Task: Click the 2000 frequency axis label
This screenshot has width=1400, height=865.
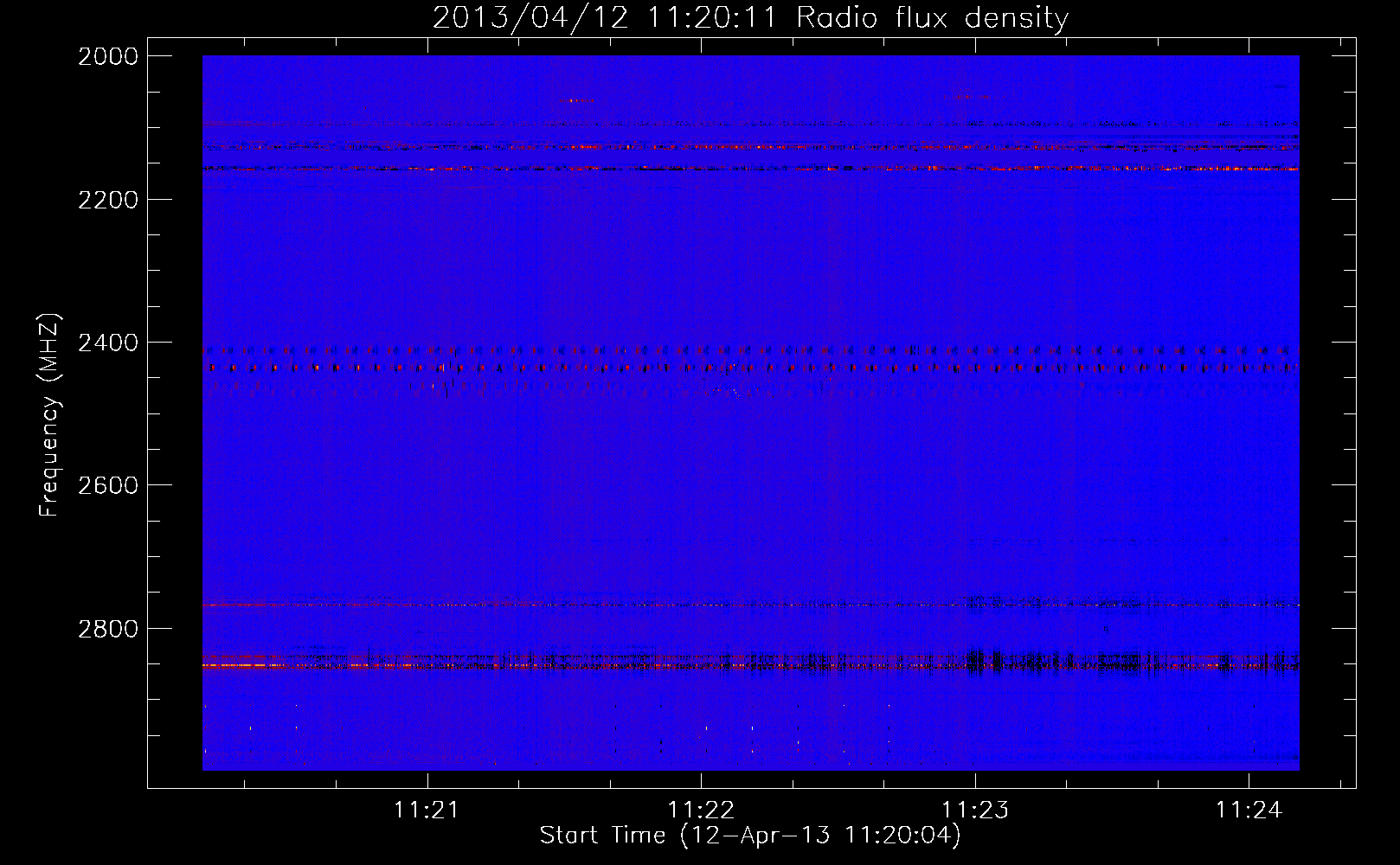Action: (x=108, y=56)
